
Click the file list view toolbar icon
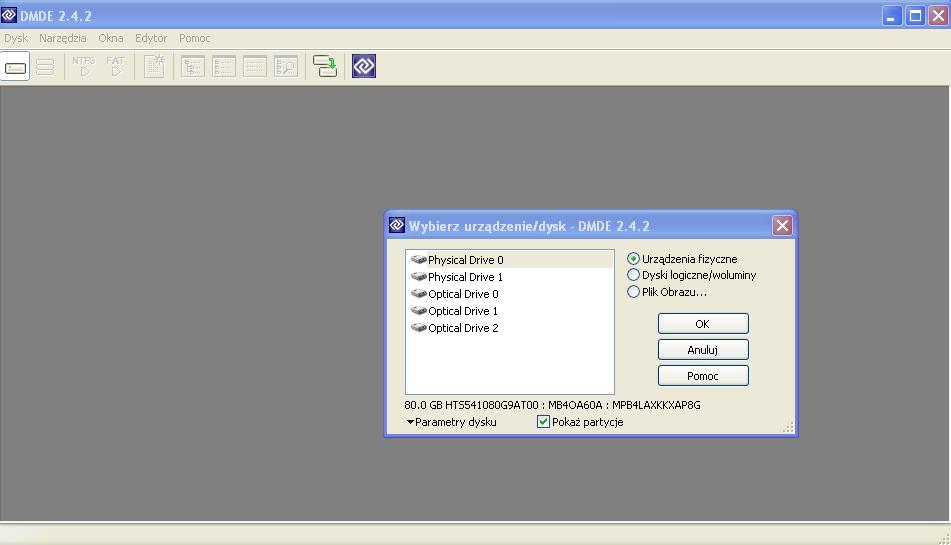(x=224, y=67)
